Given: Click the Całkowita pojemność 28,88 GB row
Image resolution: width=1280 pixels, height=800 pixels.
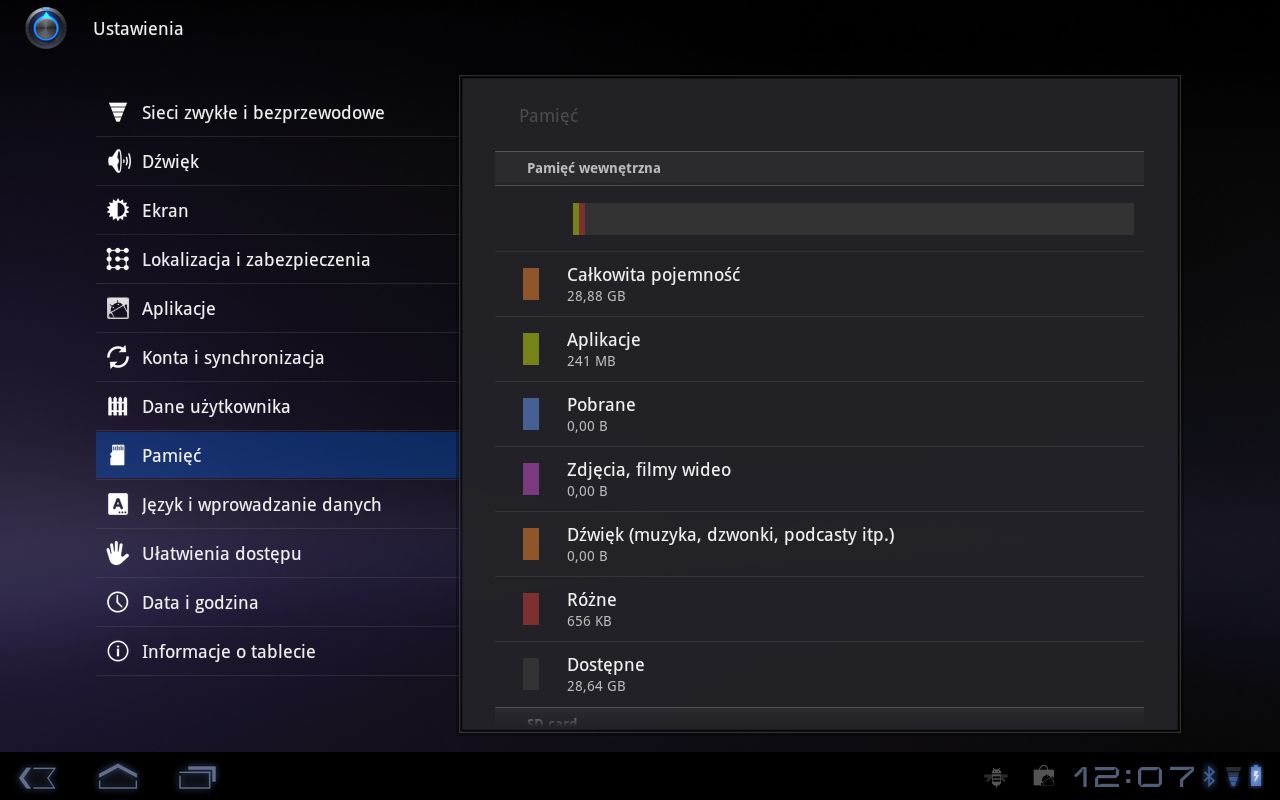Looking at the screenshot, I should pyautogui.click(x=819, y=284).
